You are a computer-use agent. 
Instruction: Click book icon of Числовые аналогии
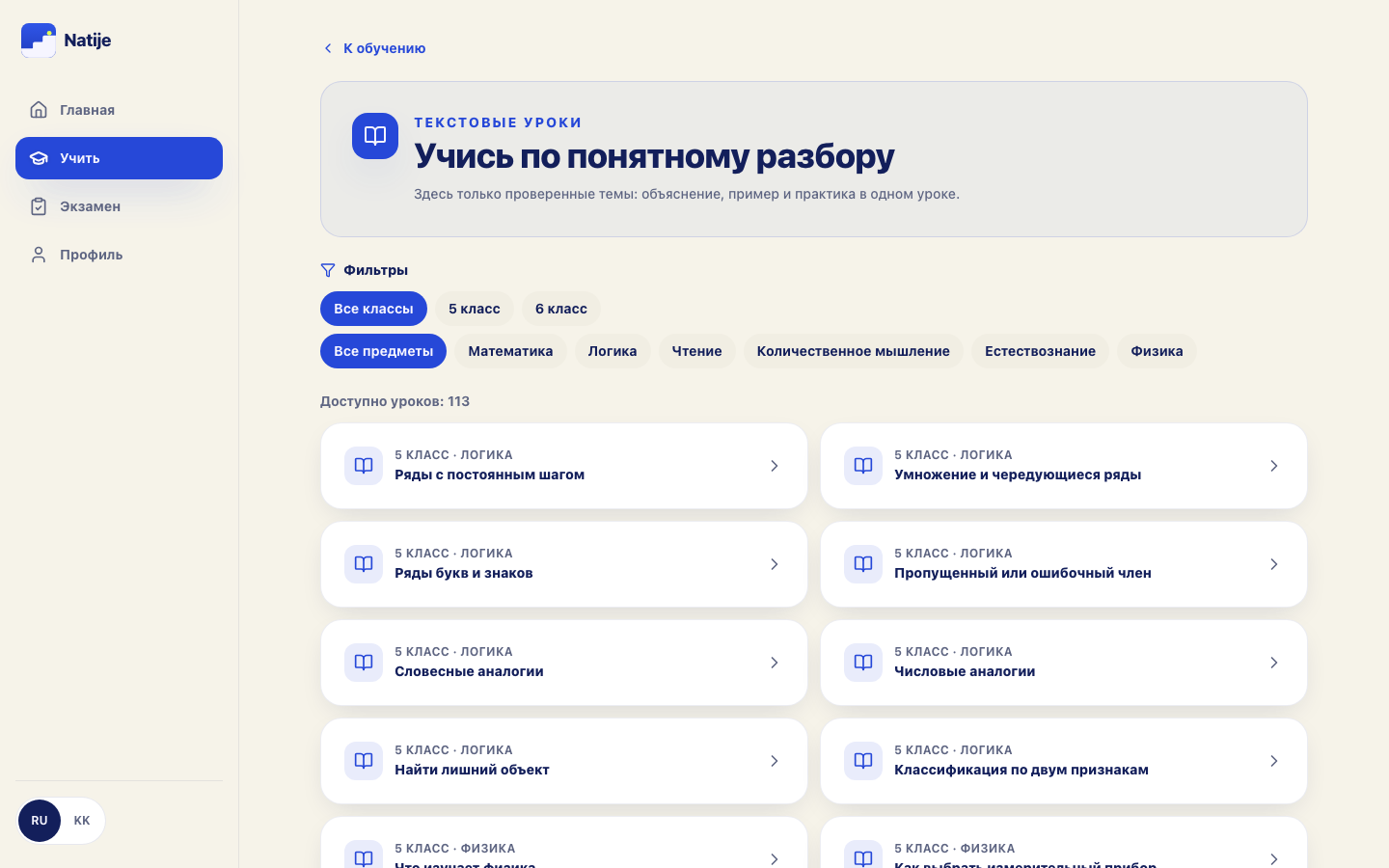click(x=863, y=663)
